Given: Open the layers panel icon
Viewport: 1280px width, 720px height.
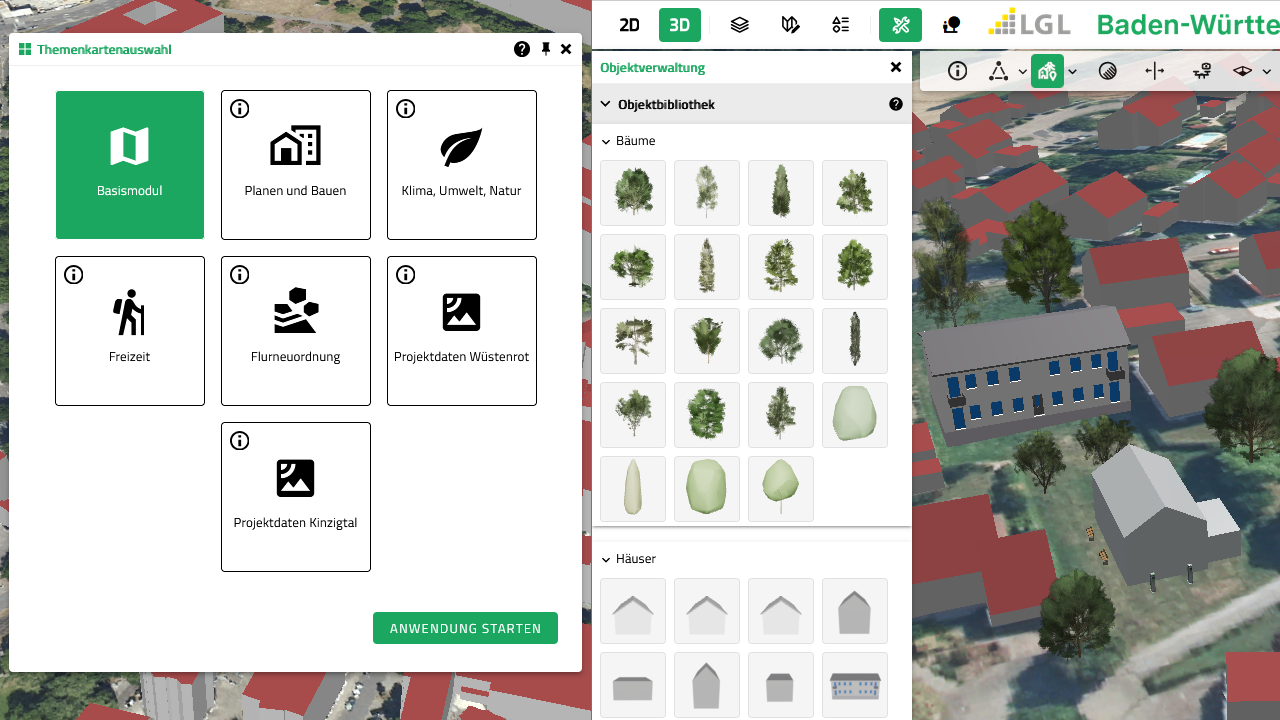Looking at the screenshot, I should click(x=739, y=25).
